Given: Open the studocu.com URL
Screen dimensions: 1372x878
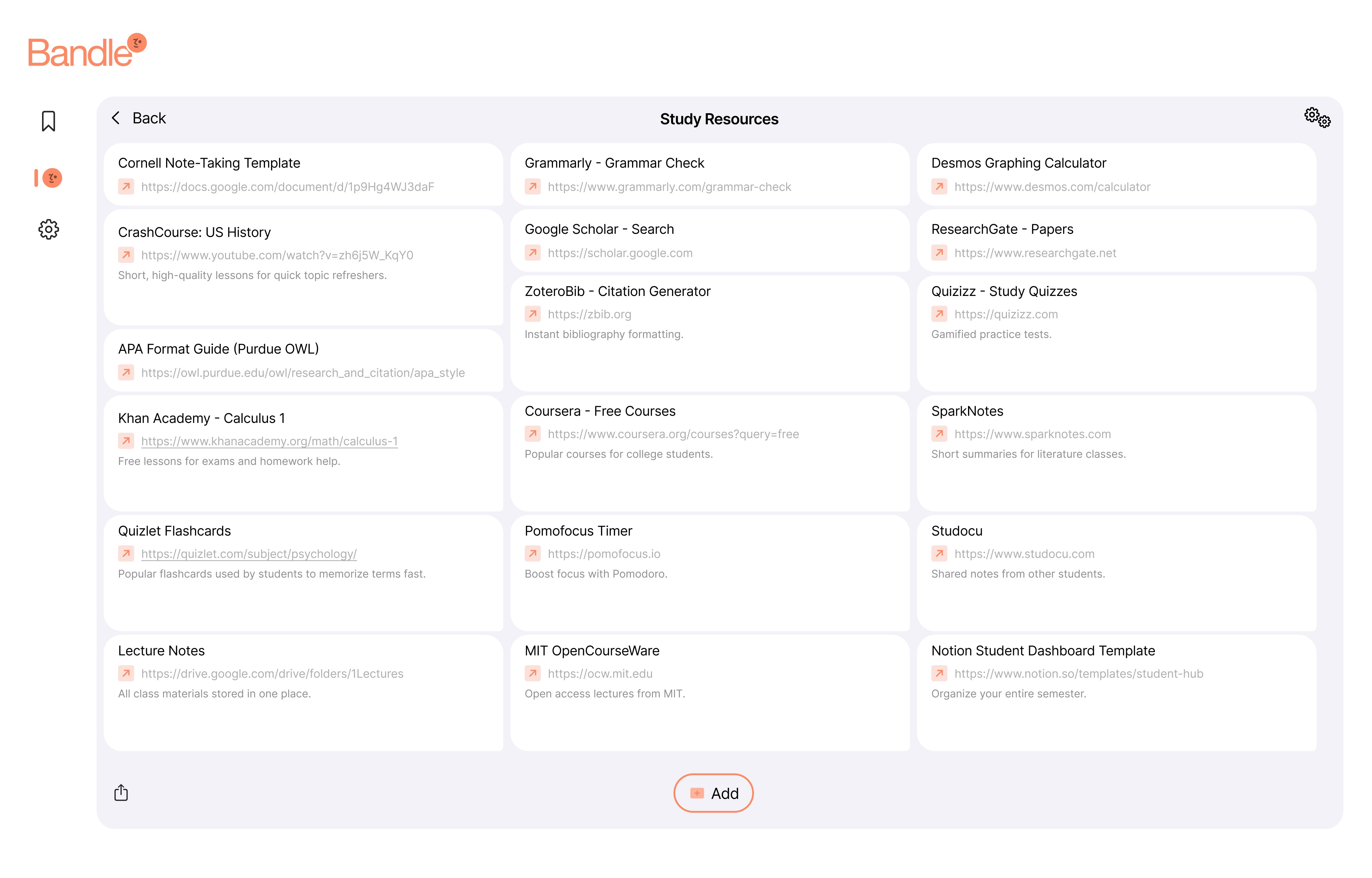Looking at the screenshot, I should click(1024, 554).
